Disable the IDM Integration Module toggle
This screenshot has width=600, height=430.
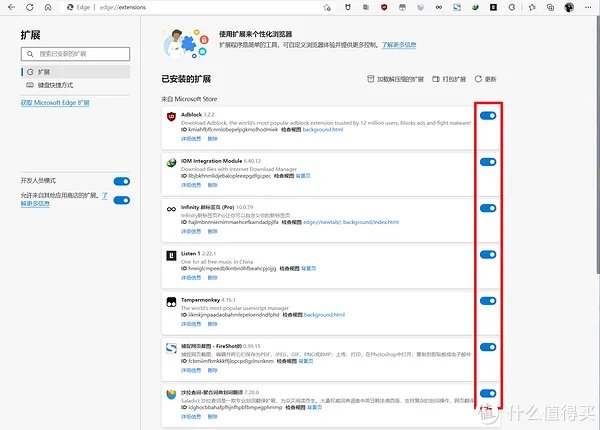488,162
